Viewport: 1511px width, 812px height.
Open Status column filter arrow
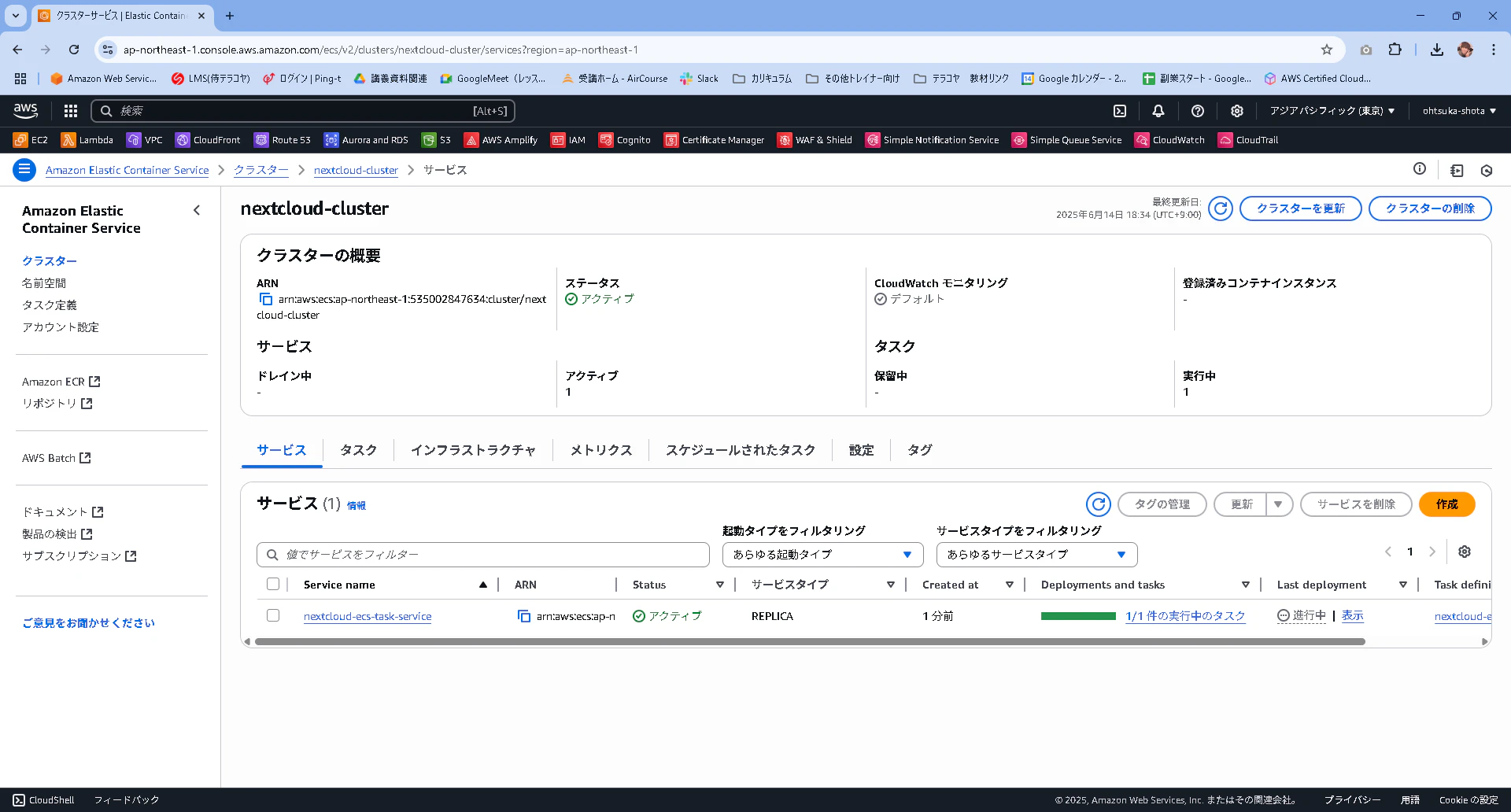[720, 585]
